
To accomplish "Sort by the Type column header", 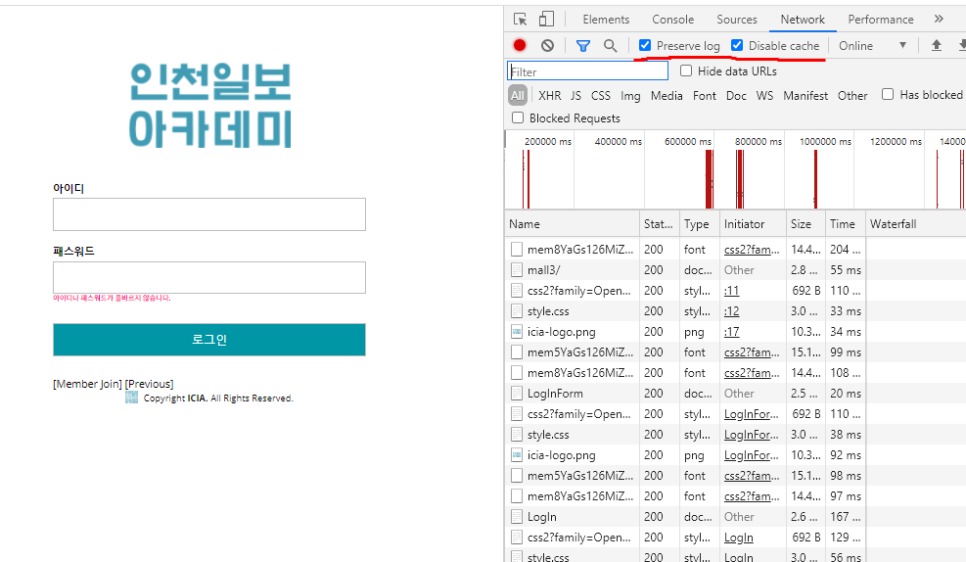I will pyautogui.click(x=699, y=224).
